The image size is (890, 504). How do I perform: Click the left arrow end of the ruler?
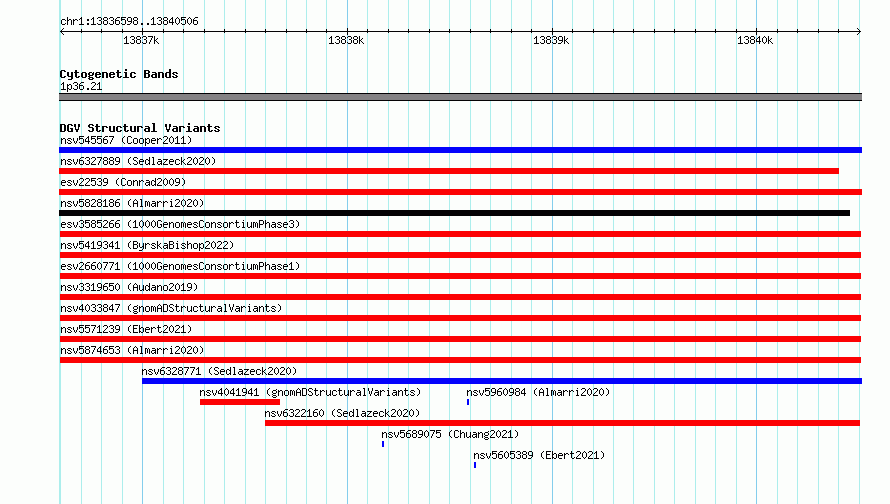click(62, 31)
